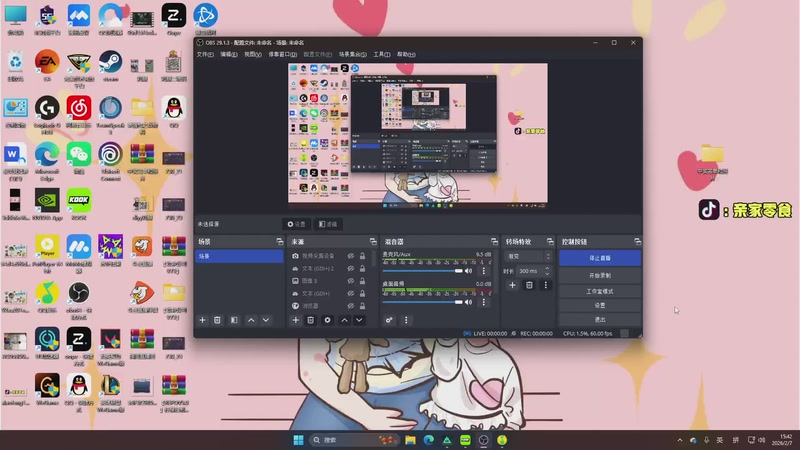Open advanced audio properties gears icon in 混音器 panel
800x450 pixels.
pos(389,320)
